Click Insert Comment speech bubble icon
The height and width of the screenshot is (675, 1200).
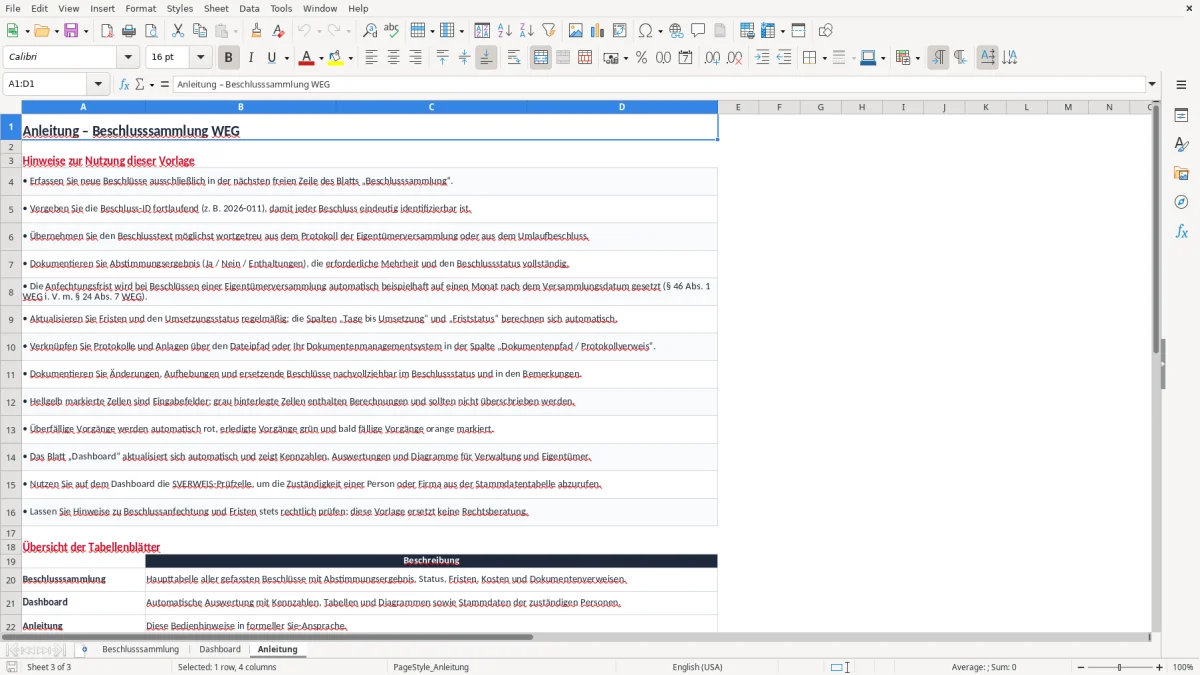(x=698, y=31)
